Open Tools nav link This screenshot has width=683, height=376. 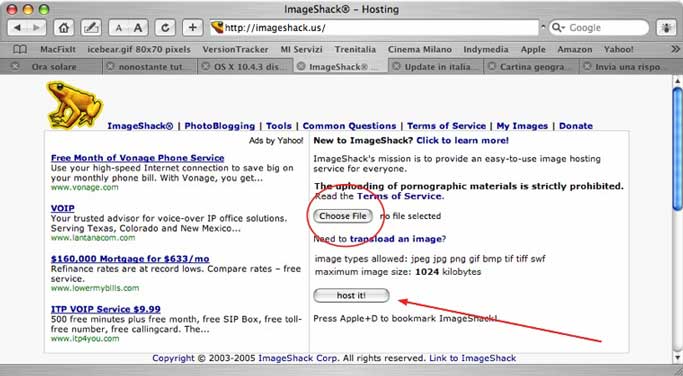(x=279, y=125)
